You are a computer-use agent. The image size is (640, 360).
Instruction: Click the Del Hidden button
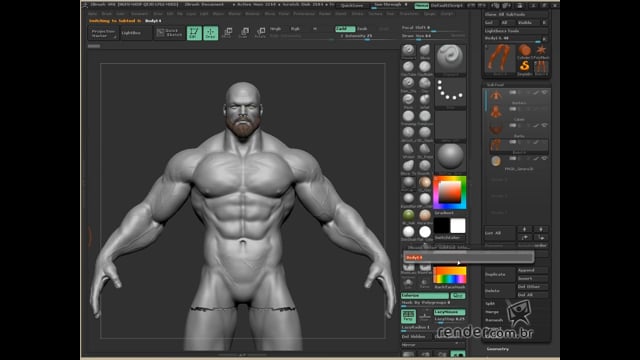click(416, 337)
